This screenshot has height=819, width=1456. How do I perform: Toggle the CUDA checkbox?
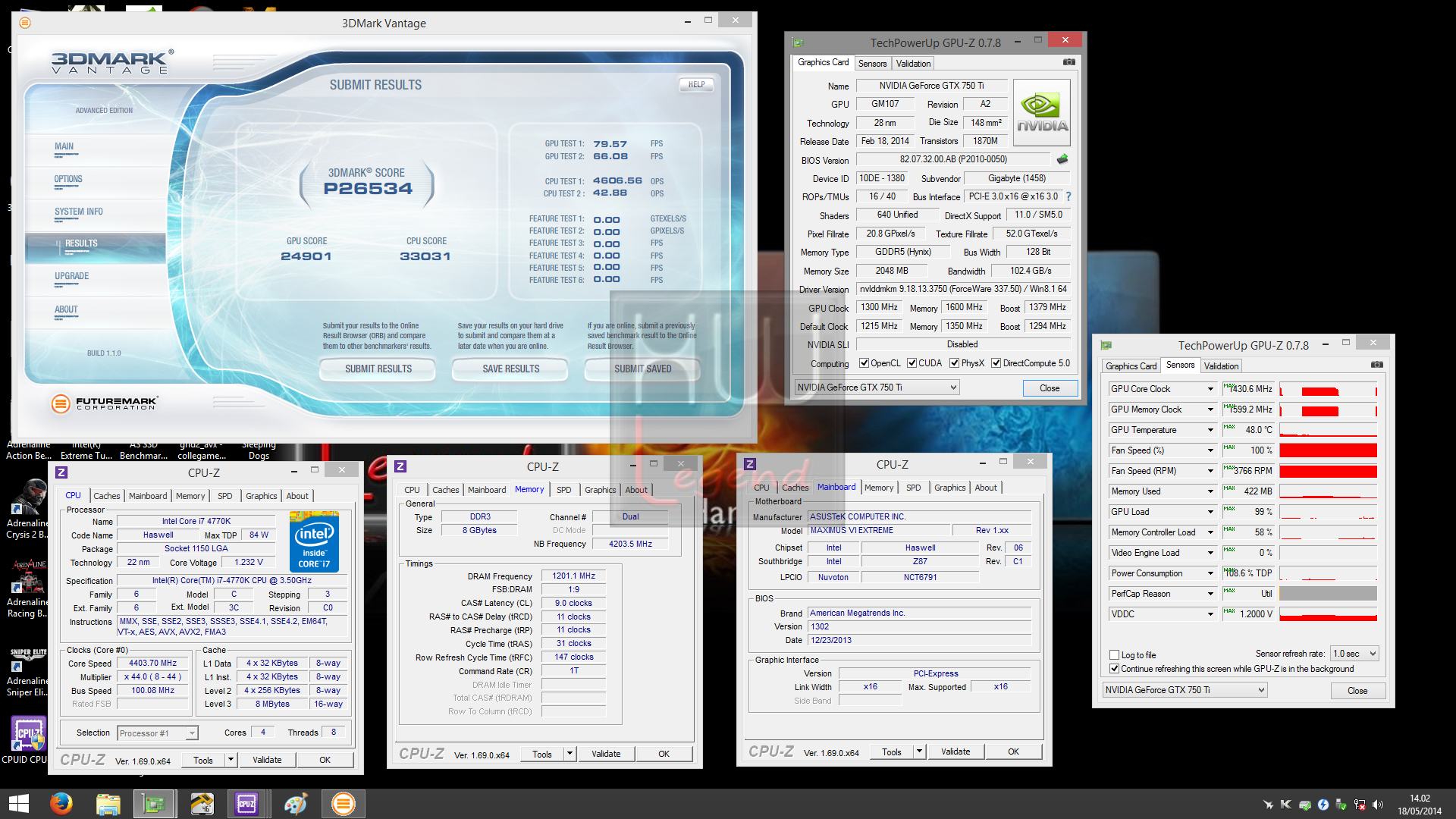[x=912, y=363]
